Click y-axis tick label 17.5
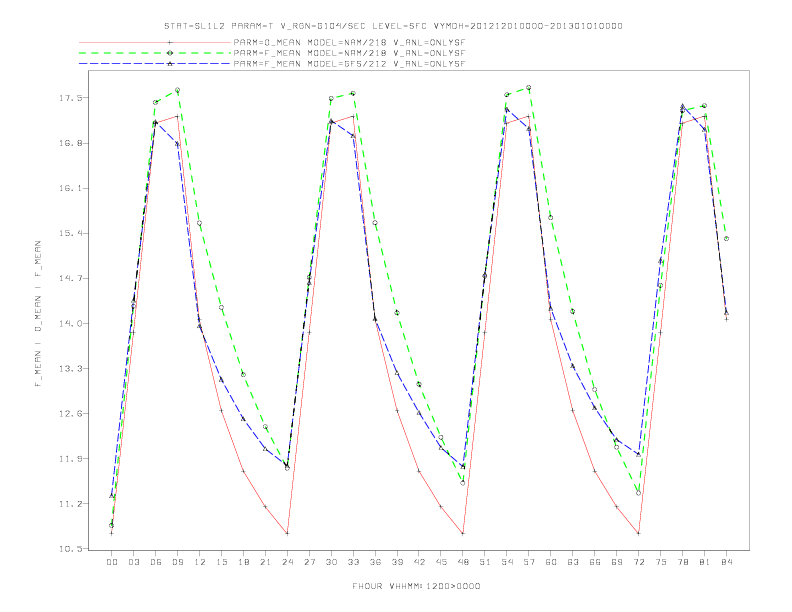 [69, 98]
